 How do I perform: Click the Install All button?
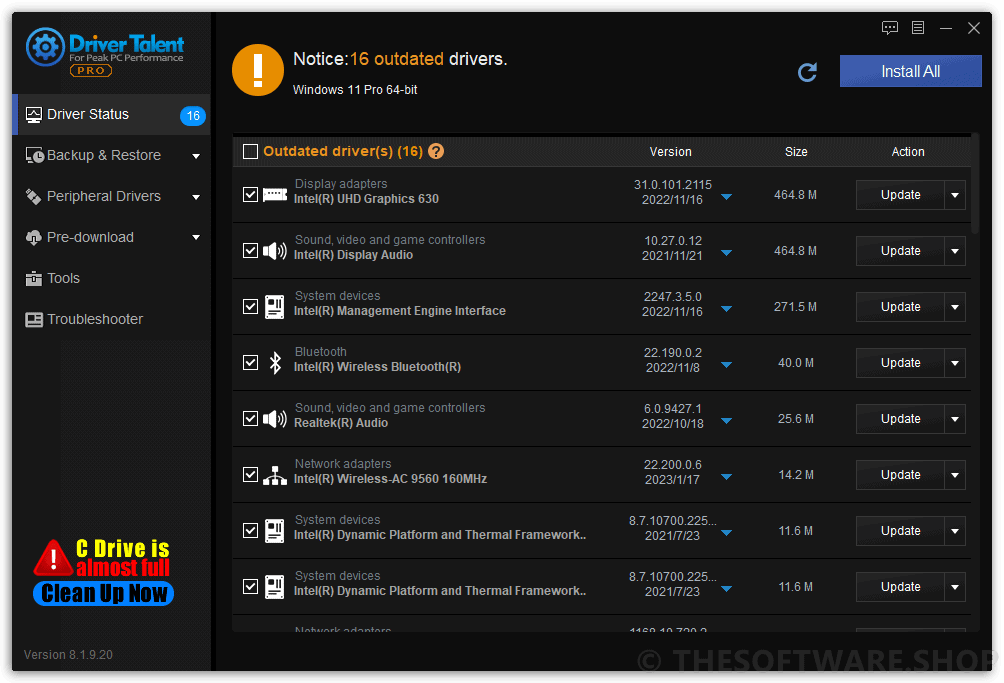pyautogui.click(x=911, y=71)
